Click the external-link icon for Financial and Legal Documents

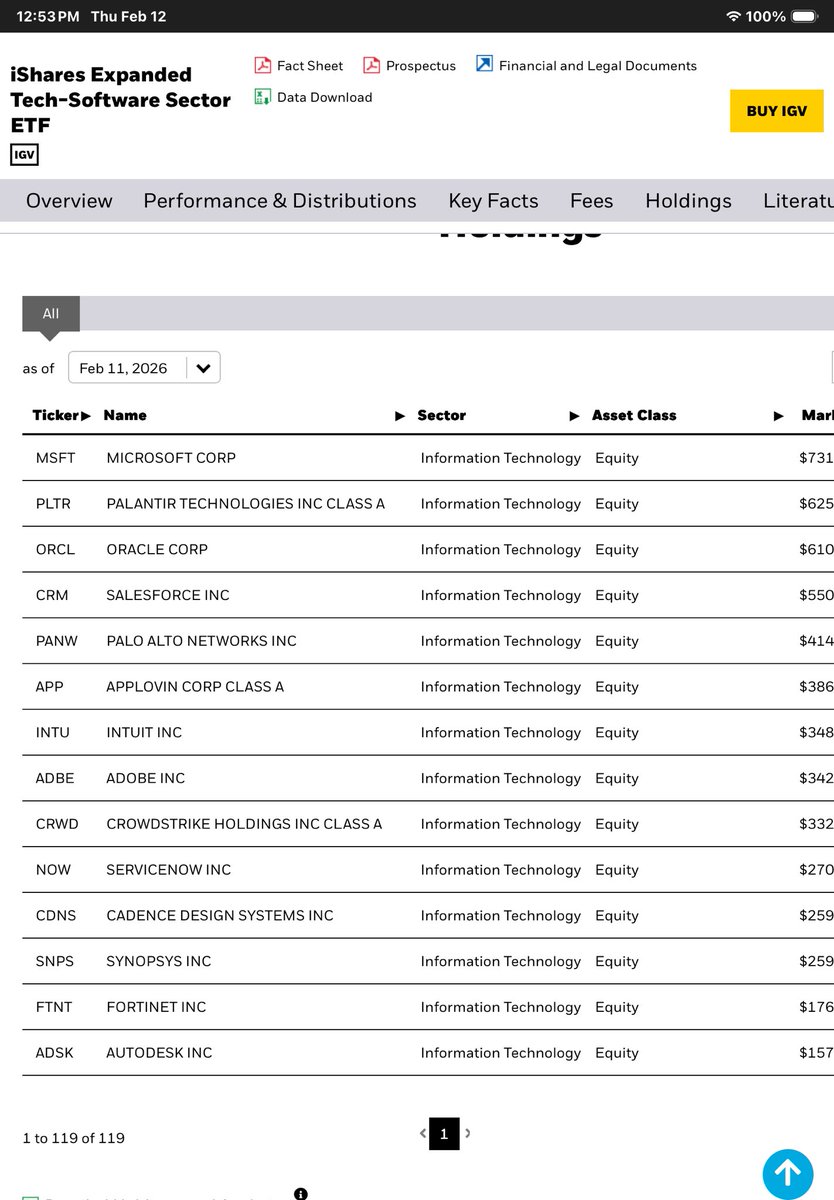[484, 65]
